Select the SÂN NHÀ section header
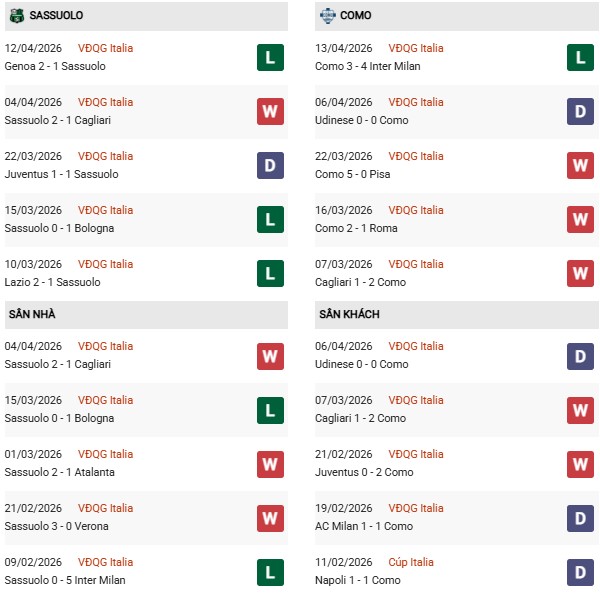Image resolution: width=600 pixels, height=593 pixels. click(32, 314)
